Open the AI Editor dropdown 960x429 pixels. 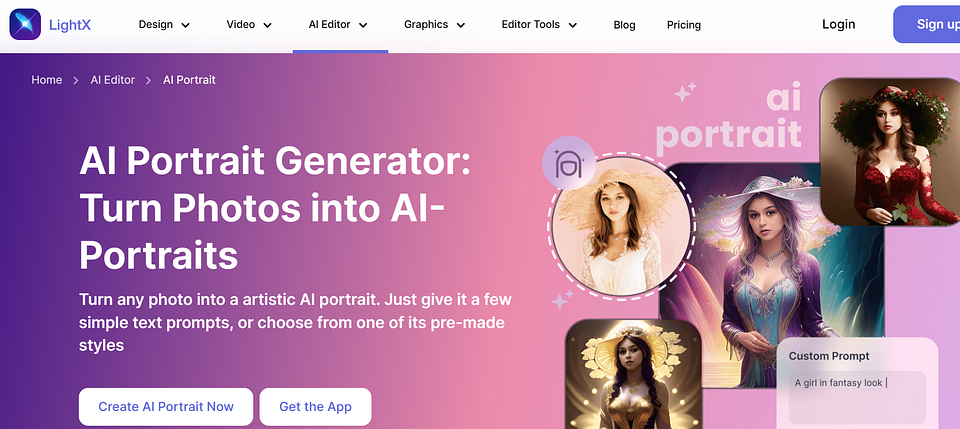[338, 24]
